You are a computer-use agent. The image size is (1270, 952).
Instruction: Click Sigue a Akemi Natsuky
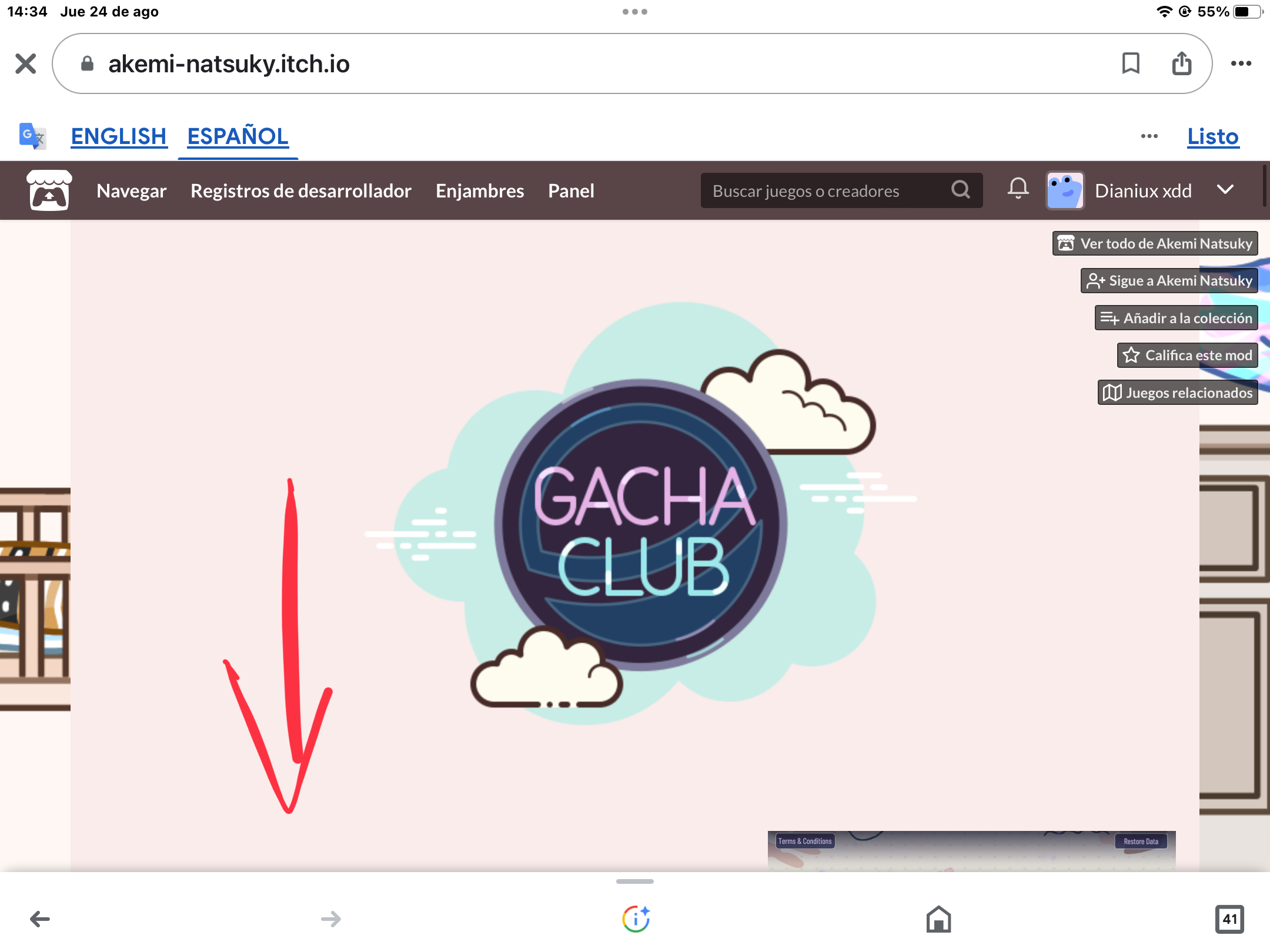click(1169, 280)
